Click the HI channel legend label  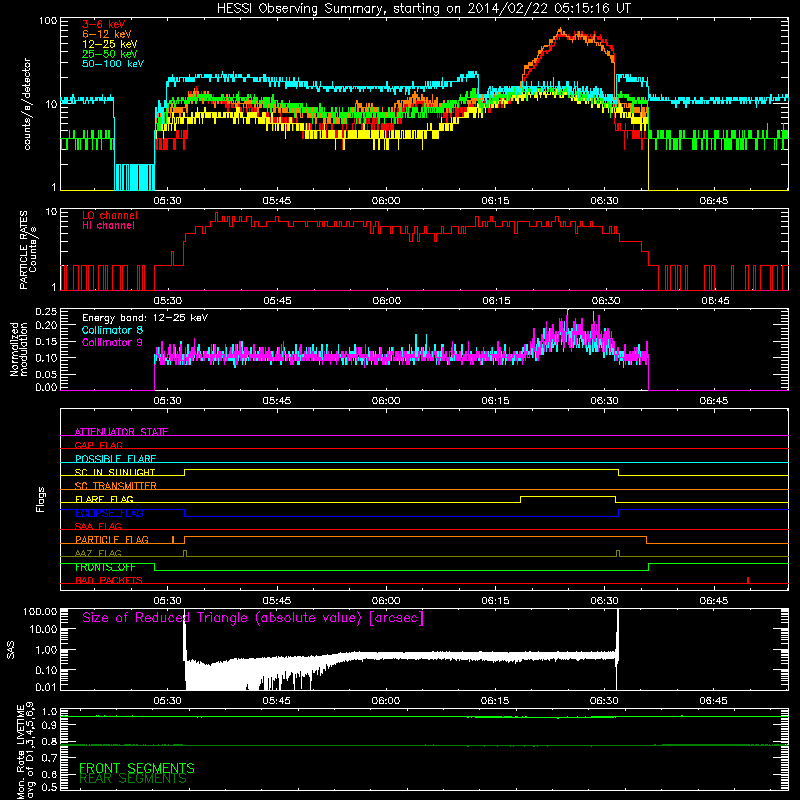108,225
